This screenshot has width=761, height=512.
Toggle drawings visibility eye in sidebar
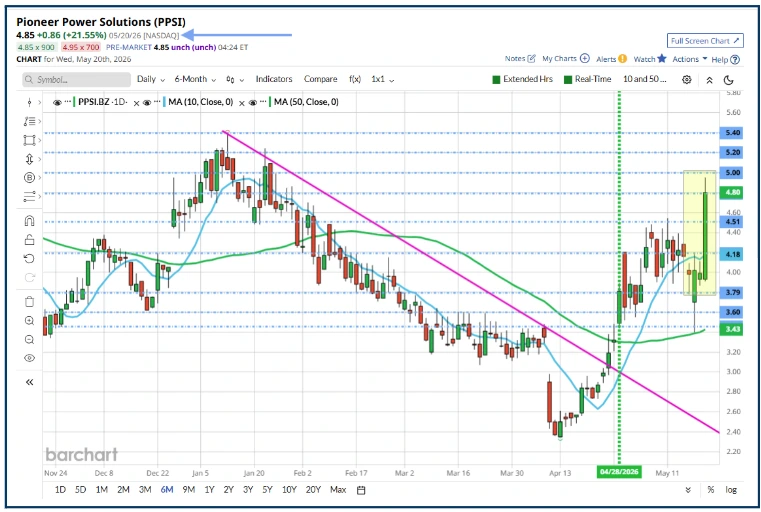coord(30,358)
